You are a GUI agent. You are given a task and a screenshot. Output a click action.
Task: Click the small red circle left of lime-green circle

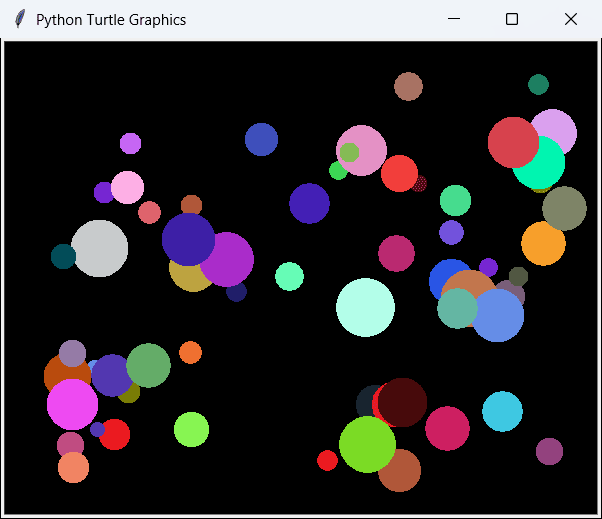point(327,460)
